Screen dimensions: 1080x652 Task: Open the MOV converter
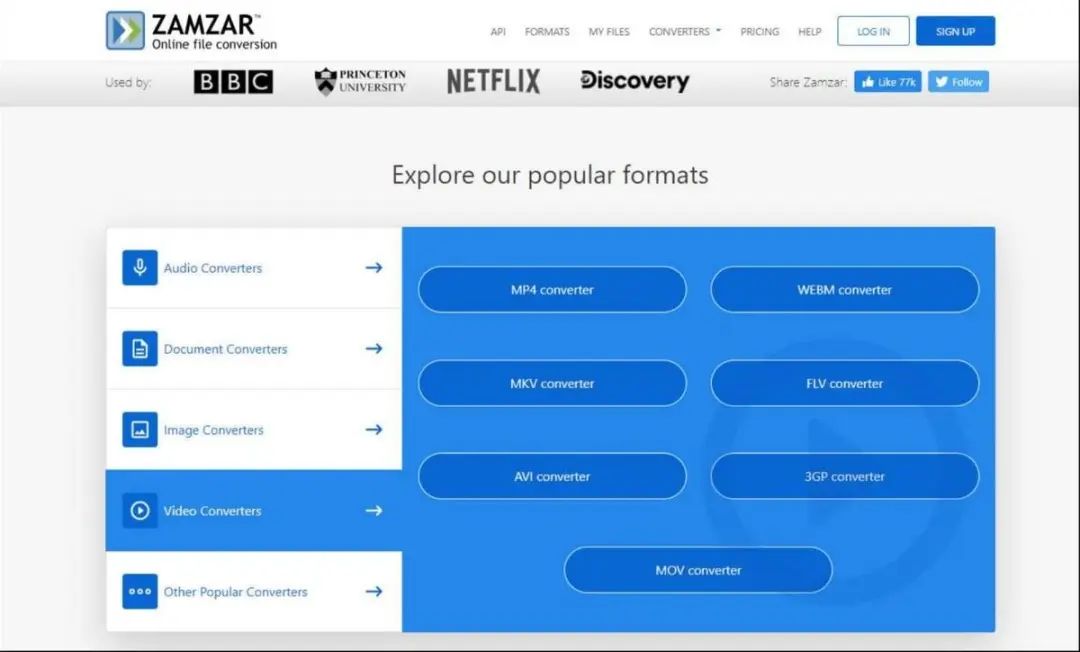[697, 570]
